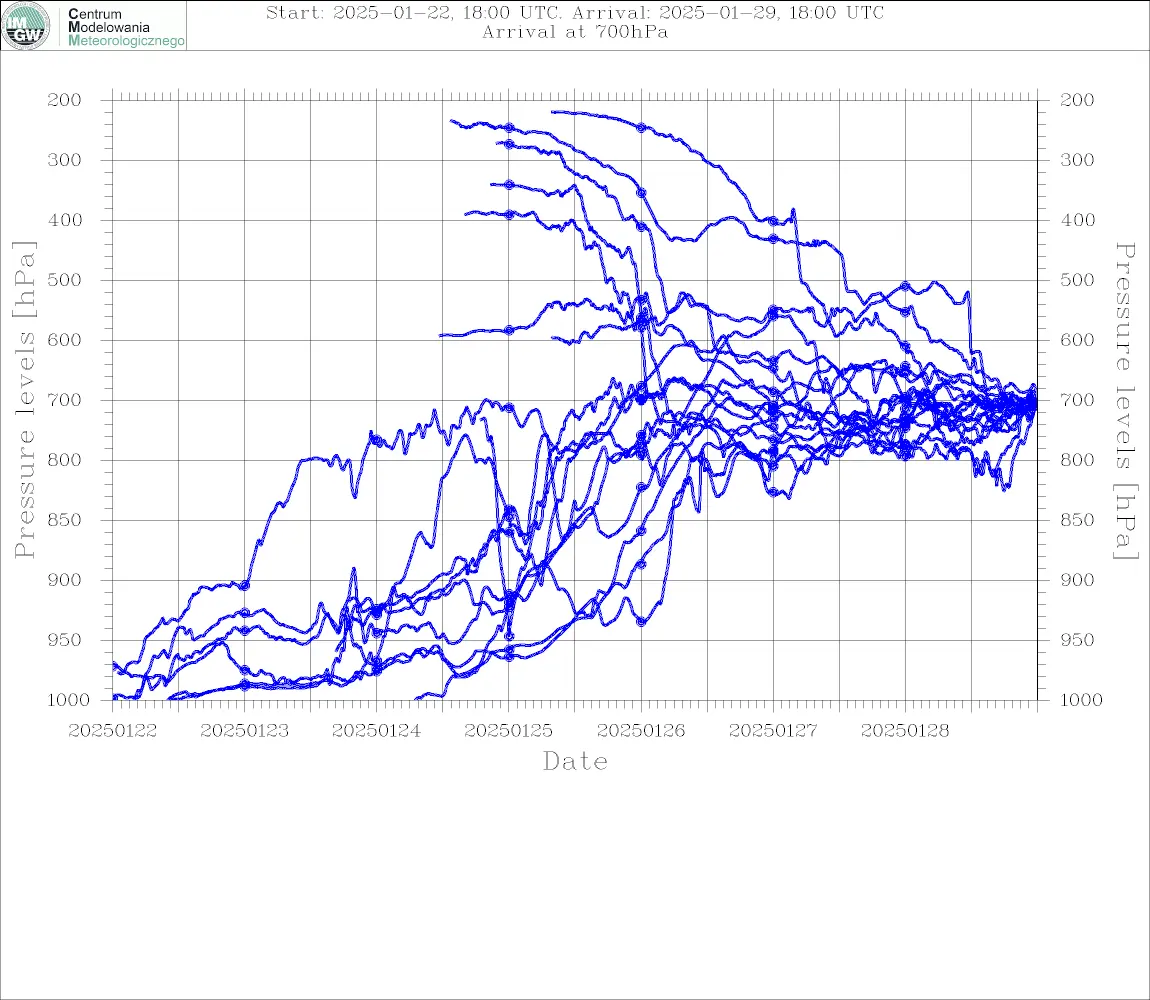Click the left axis value 500
Image resolution: width=1150 pixels, height=1000 pixels.
pyautogui.click(x=65, y=280)
